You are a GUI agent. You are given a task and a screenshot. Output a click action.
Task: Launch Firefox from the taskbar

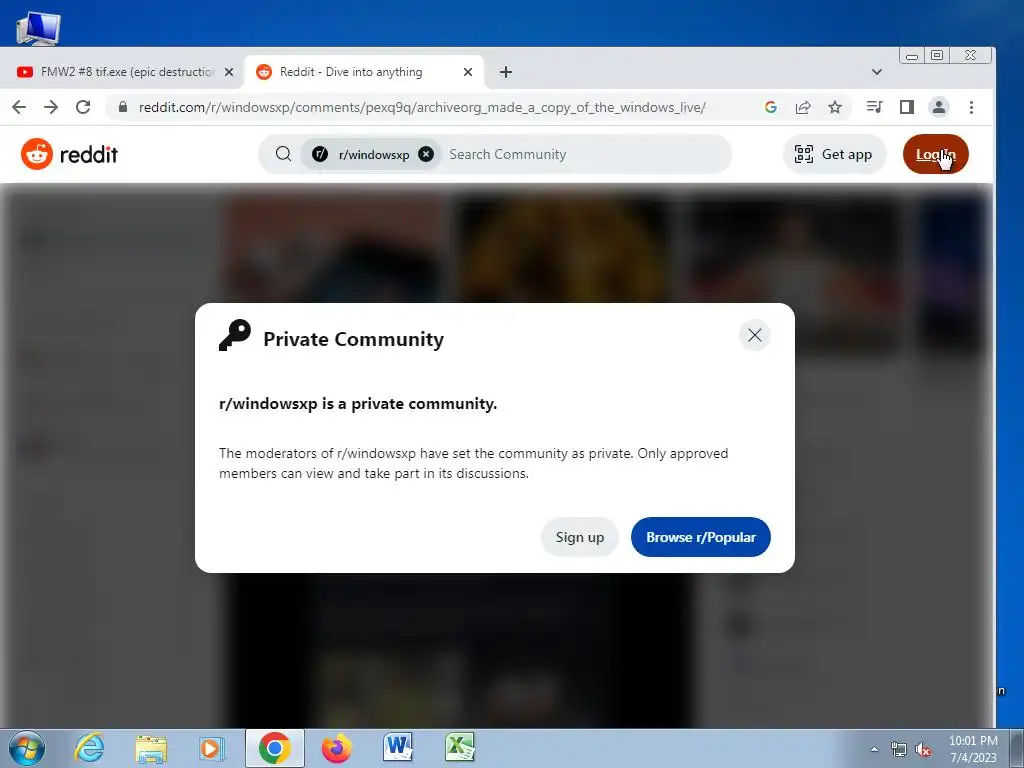pos(336,748)
